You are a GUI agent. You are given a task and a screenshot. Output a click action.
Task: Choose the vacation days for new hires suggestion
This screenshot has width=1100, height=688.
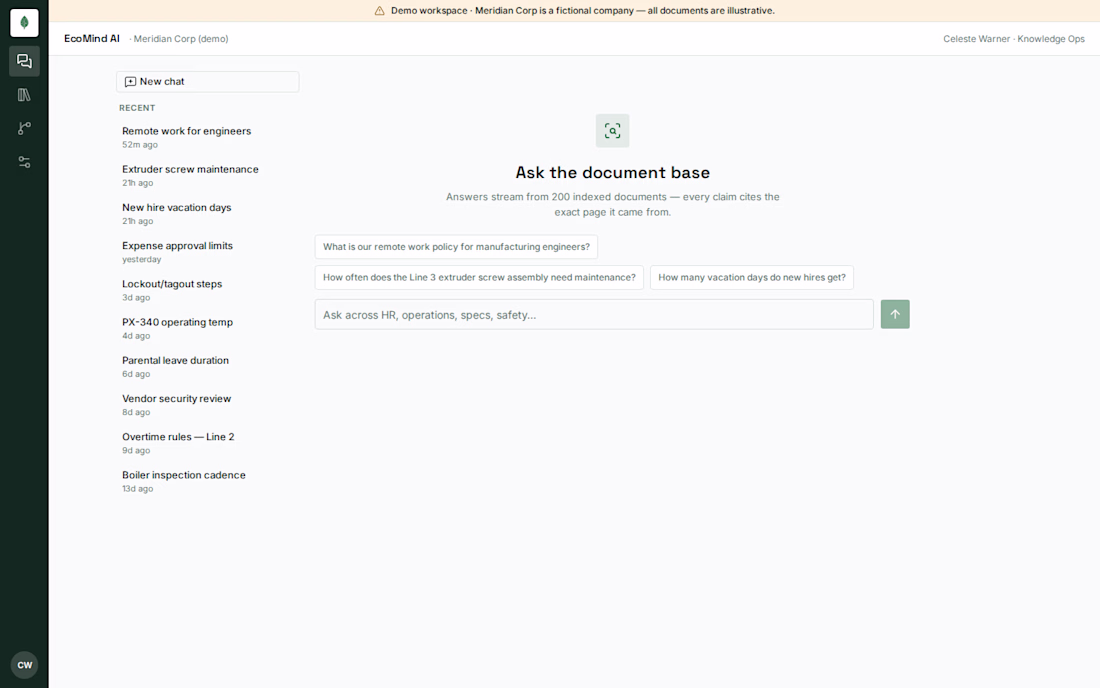coord(752,278)
